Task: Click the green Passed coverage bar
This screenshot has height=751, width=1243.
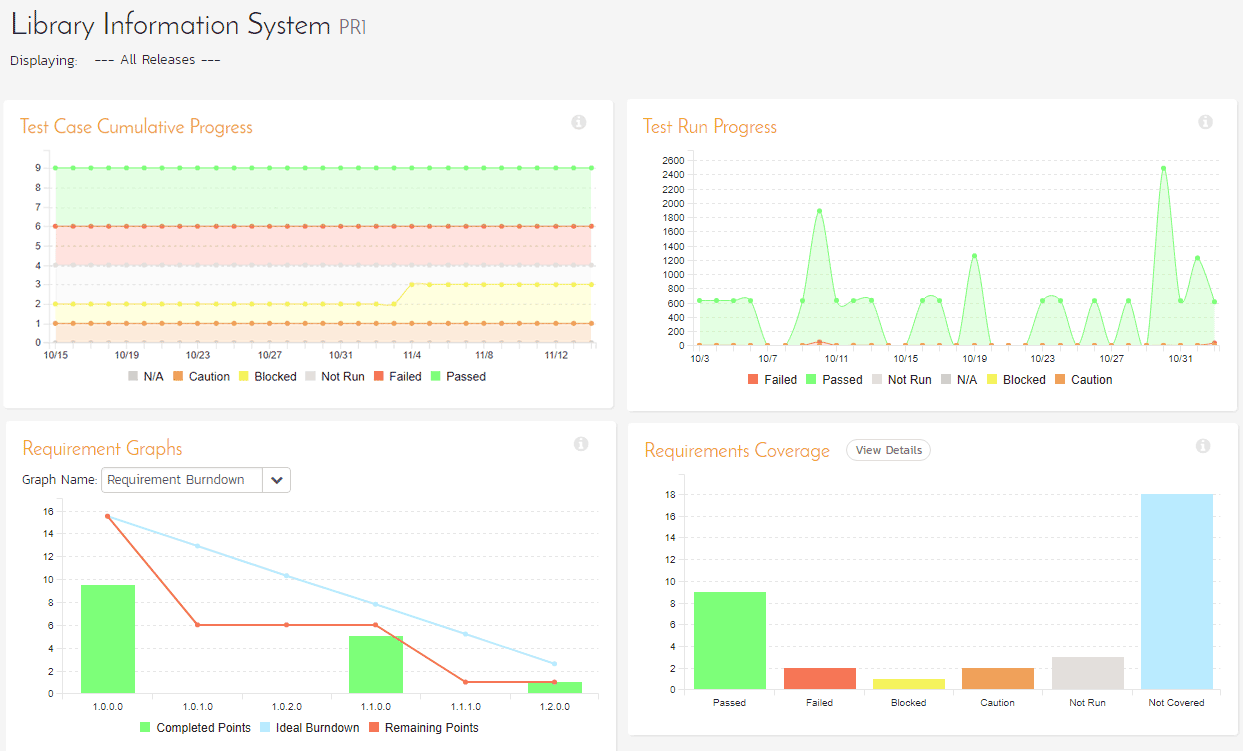Action: pyautogui.click(x=729, y=640)
